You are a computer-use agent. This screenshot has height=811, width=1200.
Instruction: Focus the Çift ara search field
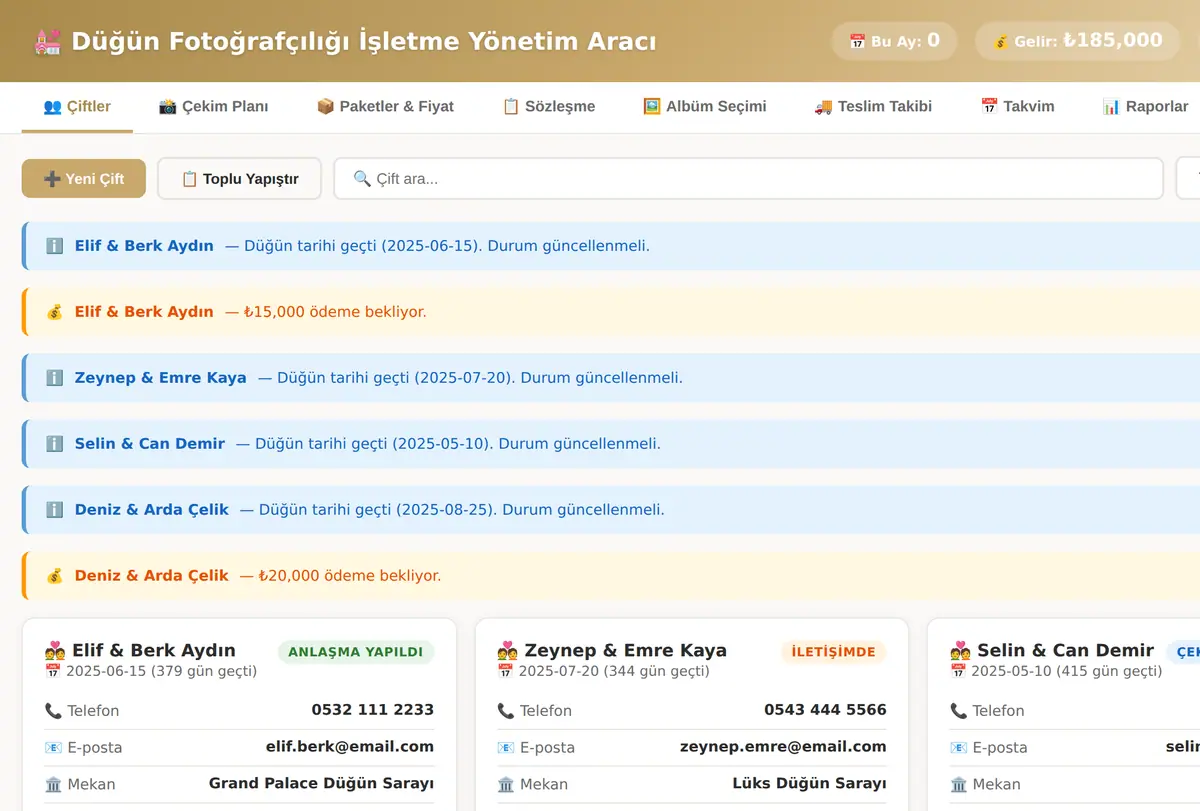click(748, 179)
